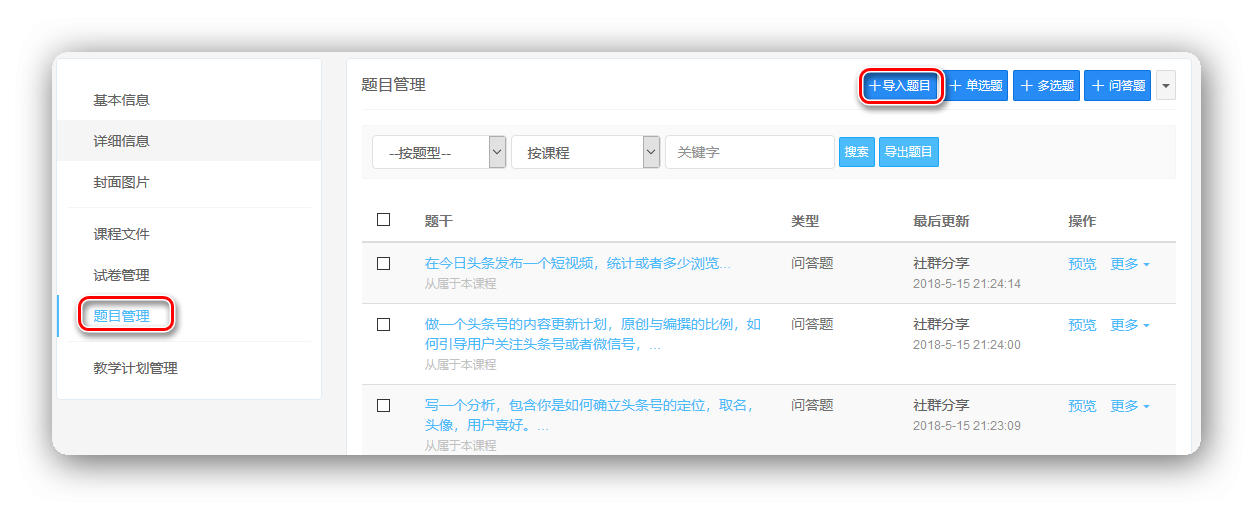Check the box for 在今日头条发布一个短视频 question
Image resolution: width=1253 pixels, height=507 pixels.
tap(383, 264)
